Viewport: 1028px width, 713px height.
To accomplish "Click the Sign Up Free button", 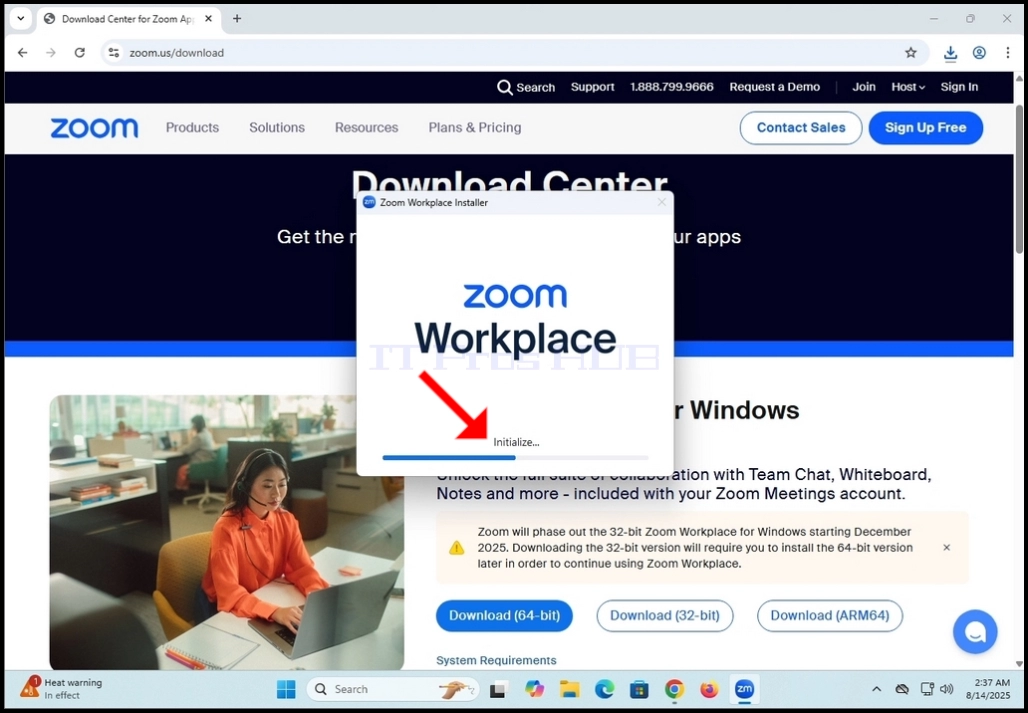I will pos(926,128).
